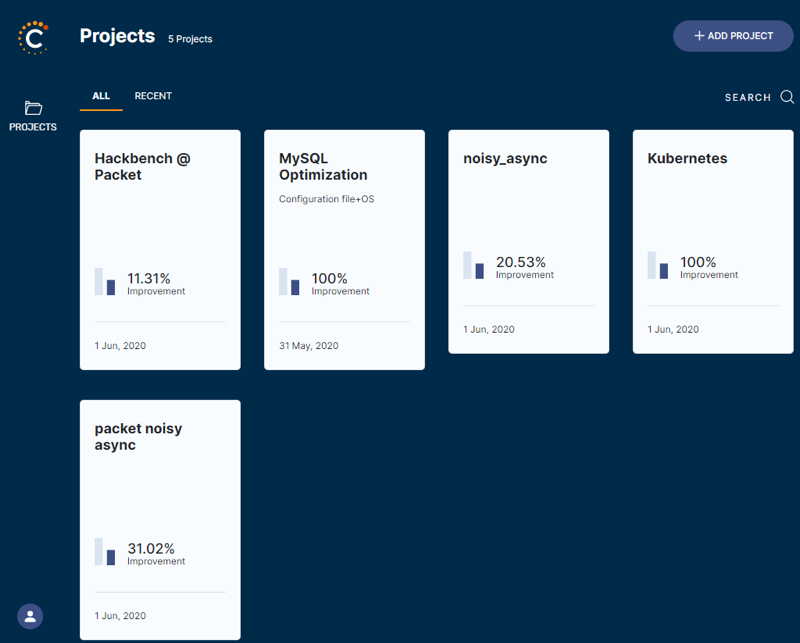Click 100% improvement on MySQL Optimization card
This screenshot has height=643, width=800.
coord(329,279)
